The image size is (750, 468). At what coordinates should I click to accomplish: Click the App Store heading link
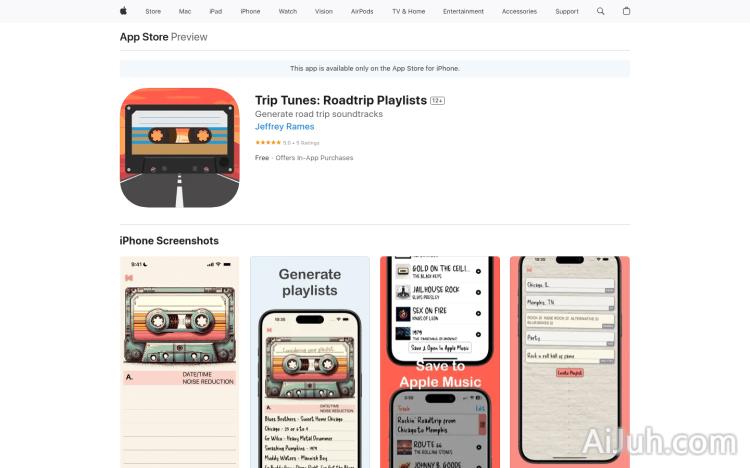point(144,37)
